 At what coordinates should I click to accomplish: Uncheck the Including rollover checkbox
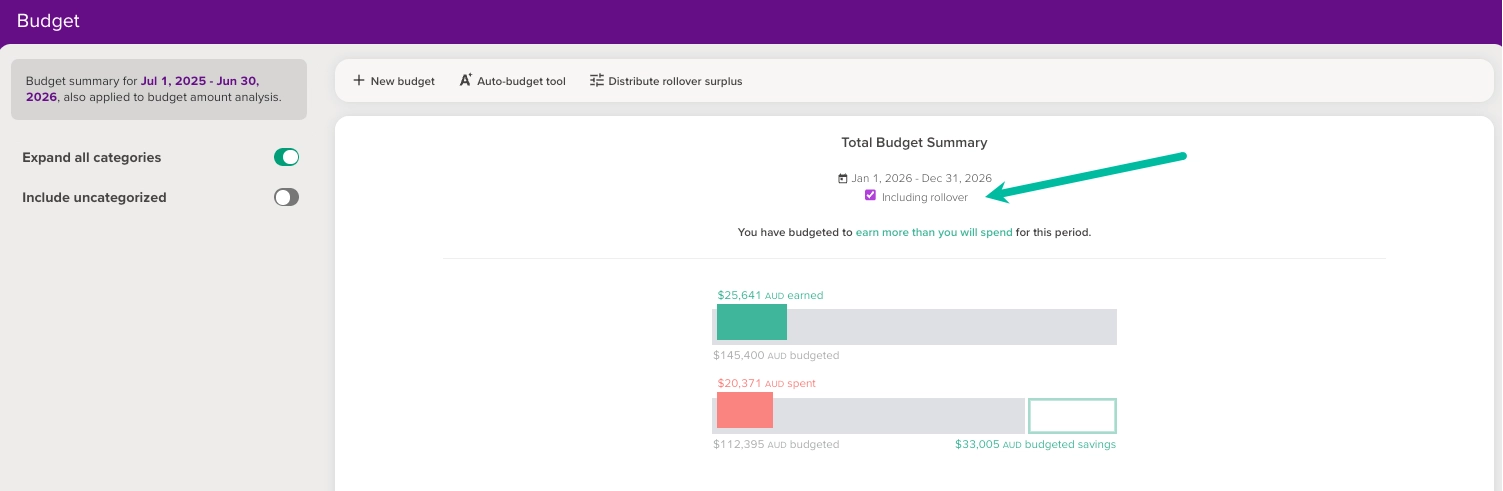(x=870, y=196)
